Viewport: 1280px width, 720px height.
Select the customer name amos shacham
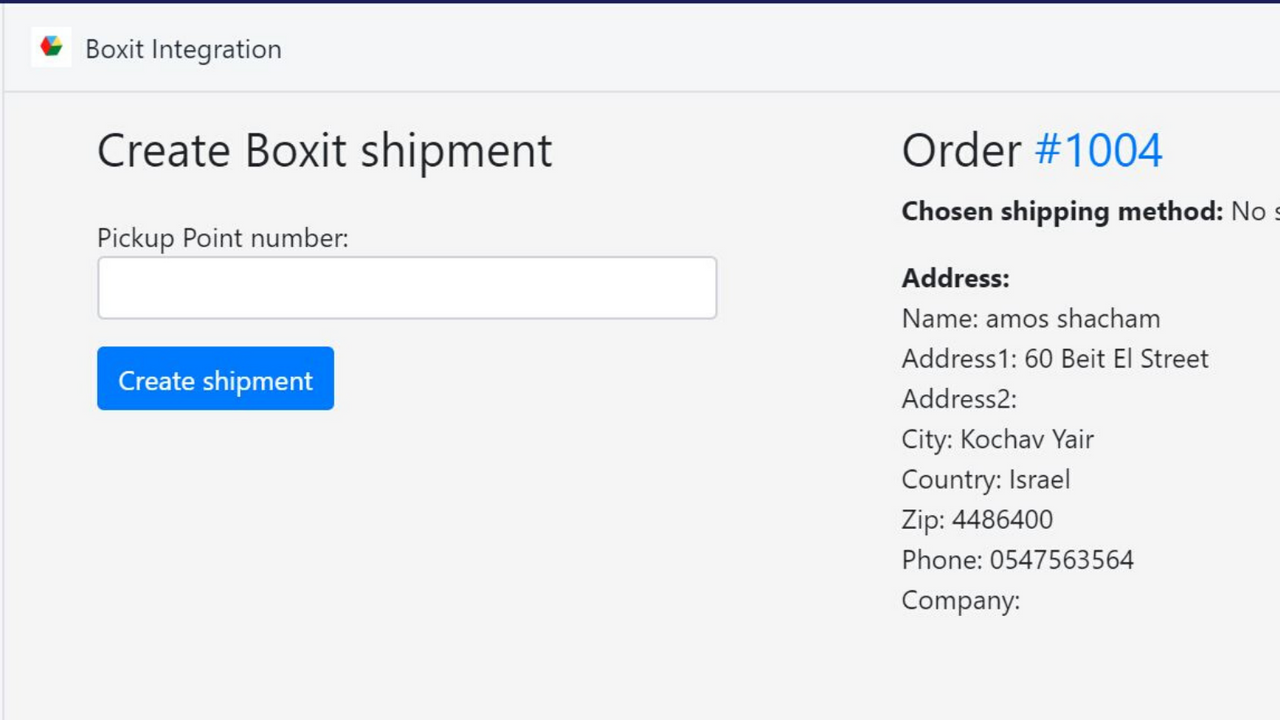1030,318
